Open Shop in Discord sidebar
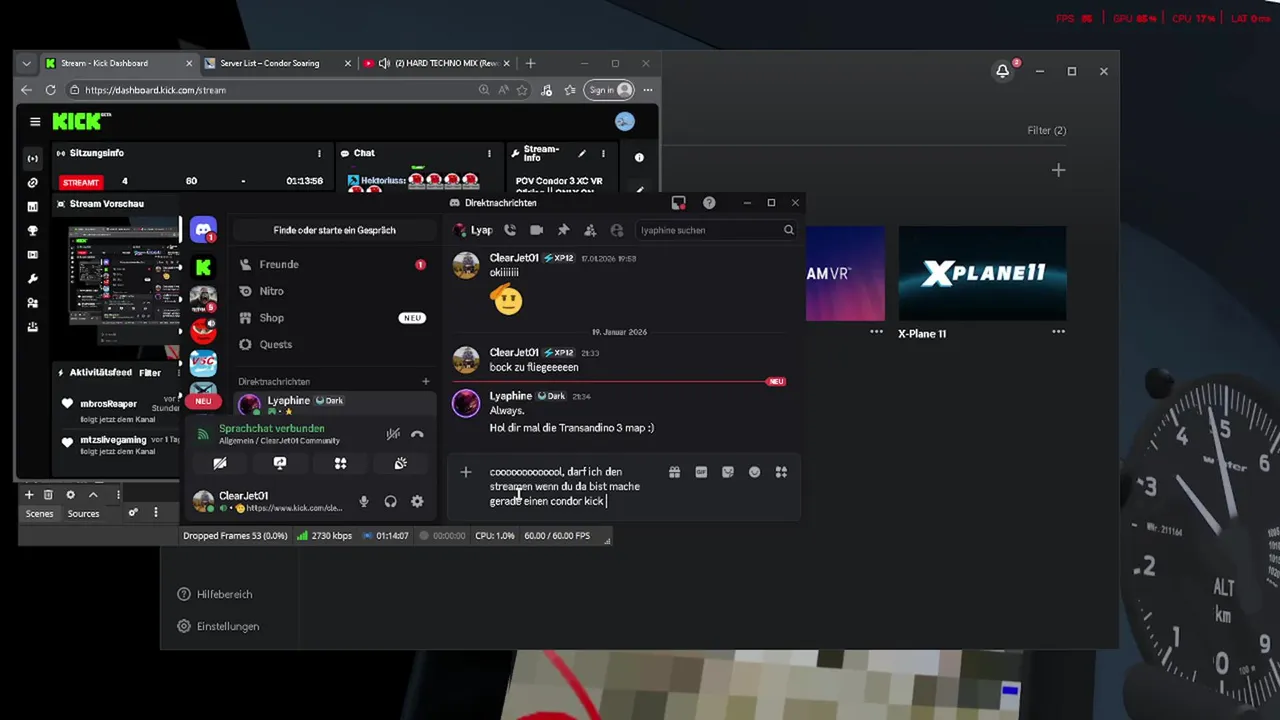 [x=334, y=318]
